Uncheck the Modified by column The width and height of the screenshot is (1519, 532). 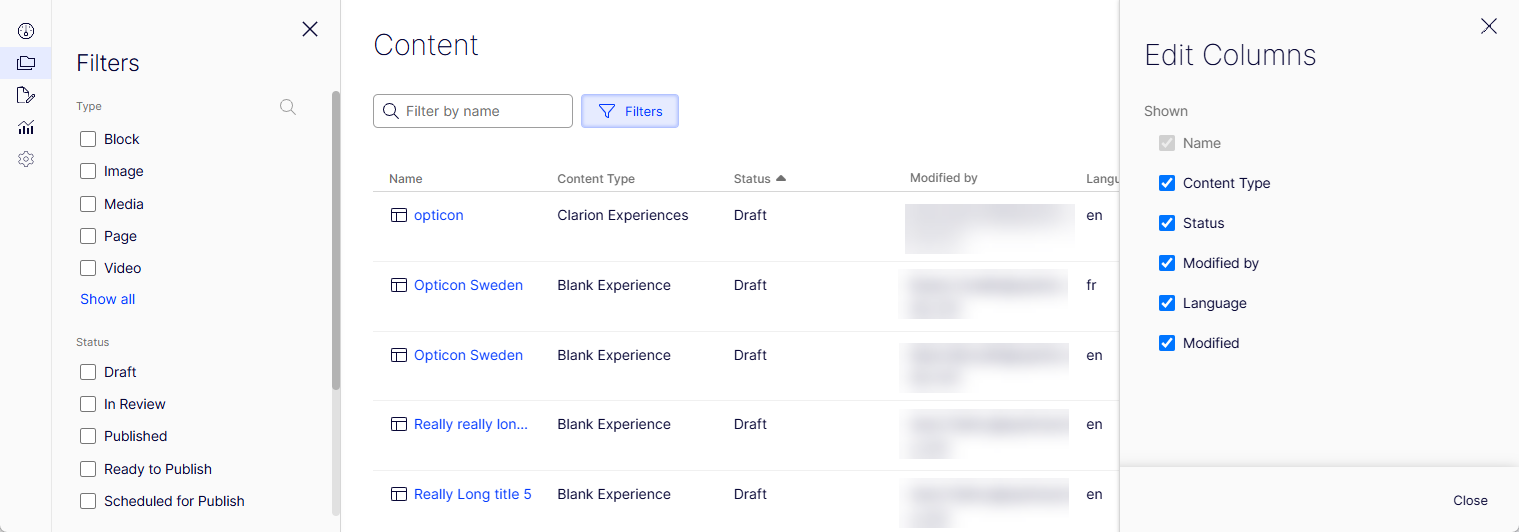tap(1166, 263)
